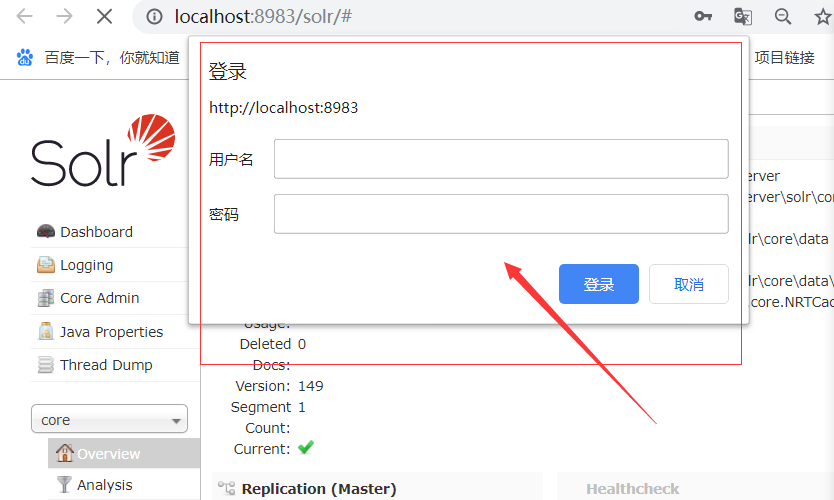Image resolution: width=834 pixels, height=500 pixels.
Task: Click the 取消 cancel button
Action: [689, 284]
